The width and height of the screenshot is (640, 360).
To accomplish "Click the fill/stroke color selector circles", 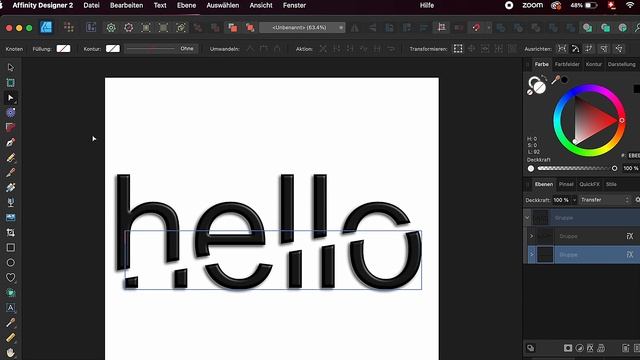I will (536, 85).
